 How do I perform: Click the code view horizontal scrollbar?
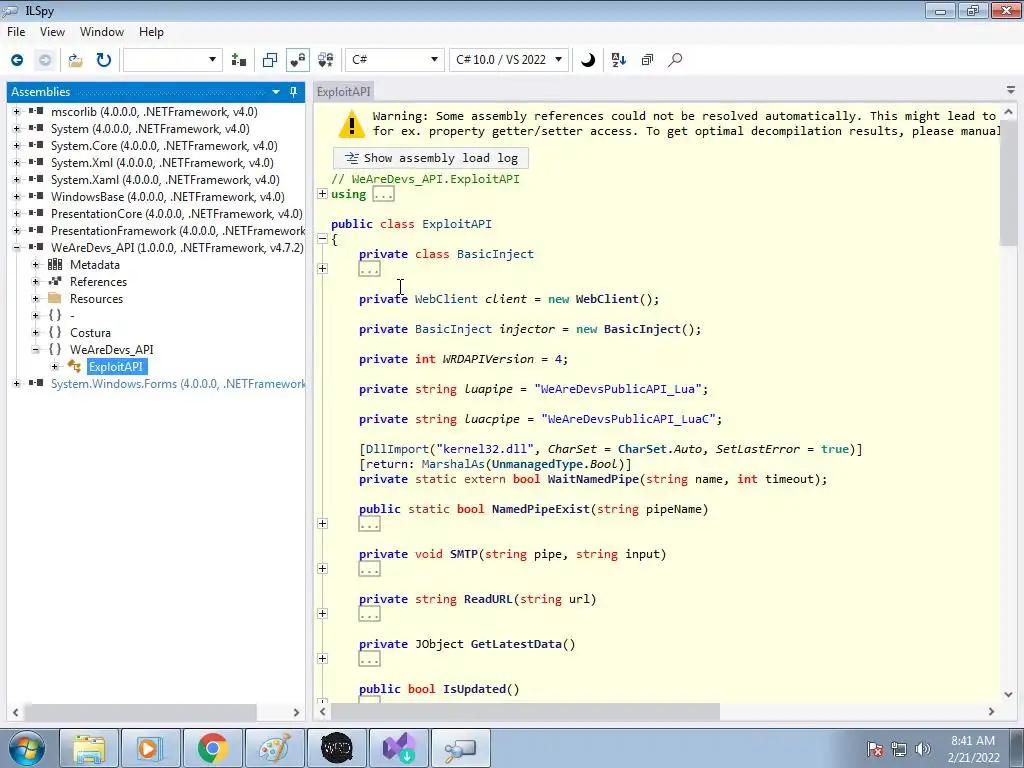click(526, 711)
